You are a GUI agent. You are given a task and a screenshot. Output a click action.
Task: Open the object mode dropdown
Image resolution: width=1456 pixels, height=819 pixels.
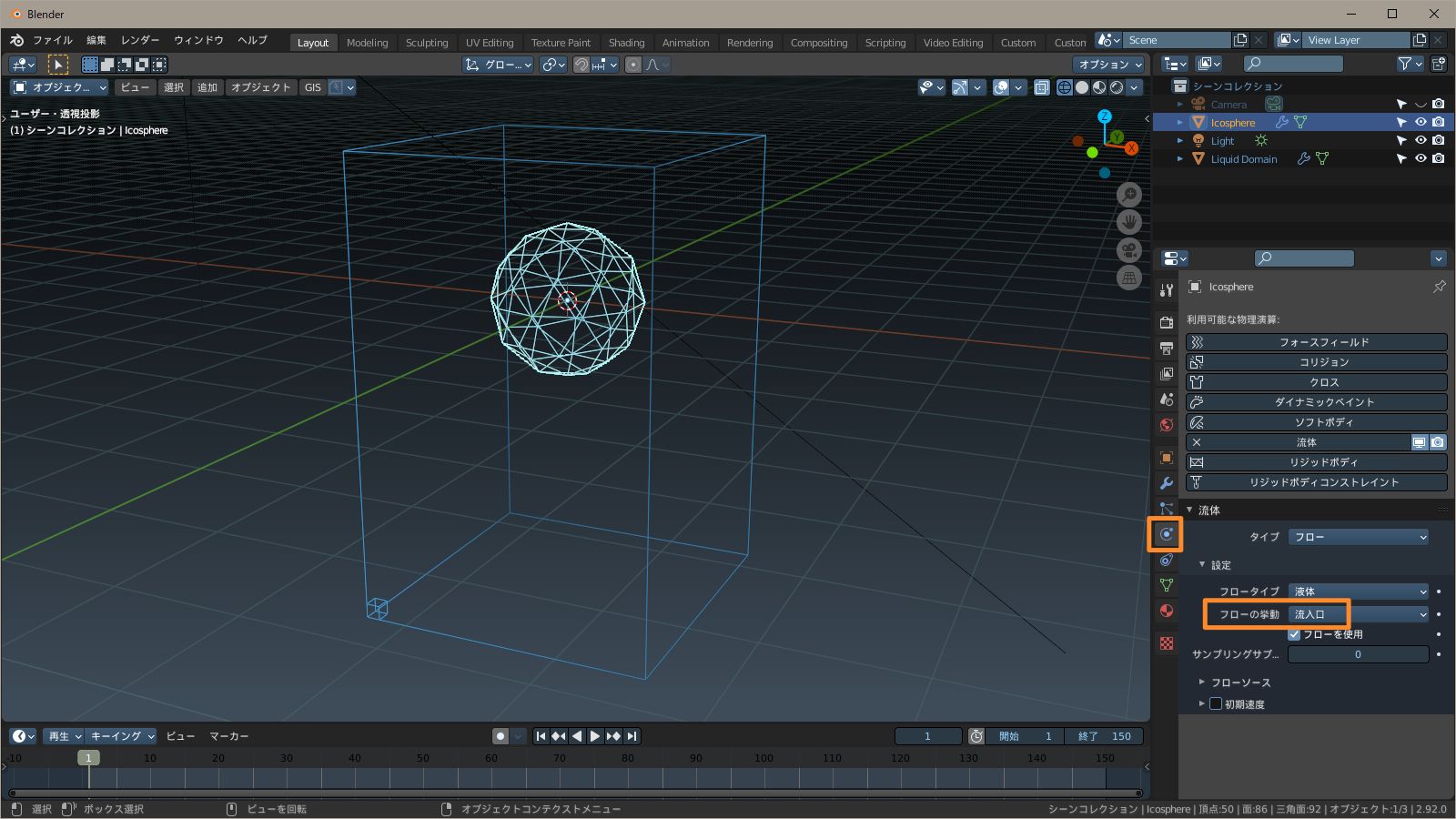(x=59, y=87)
